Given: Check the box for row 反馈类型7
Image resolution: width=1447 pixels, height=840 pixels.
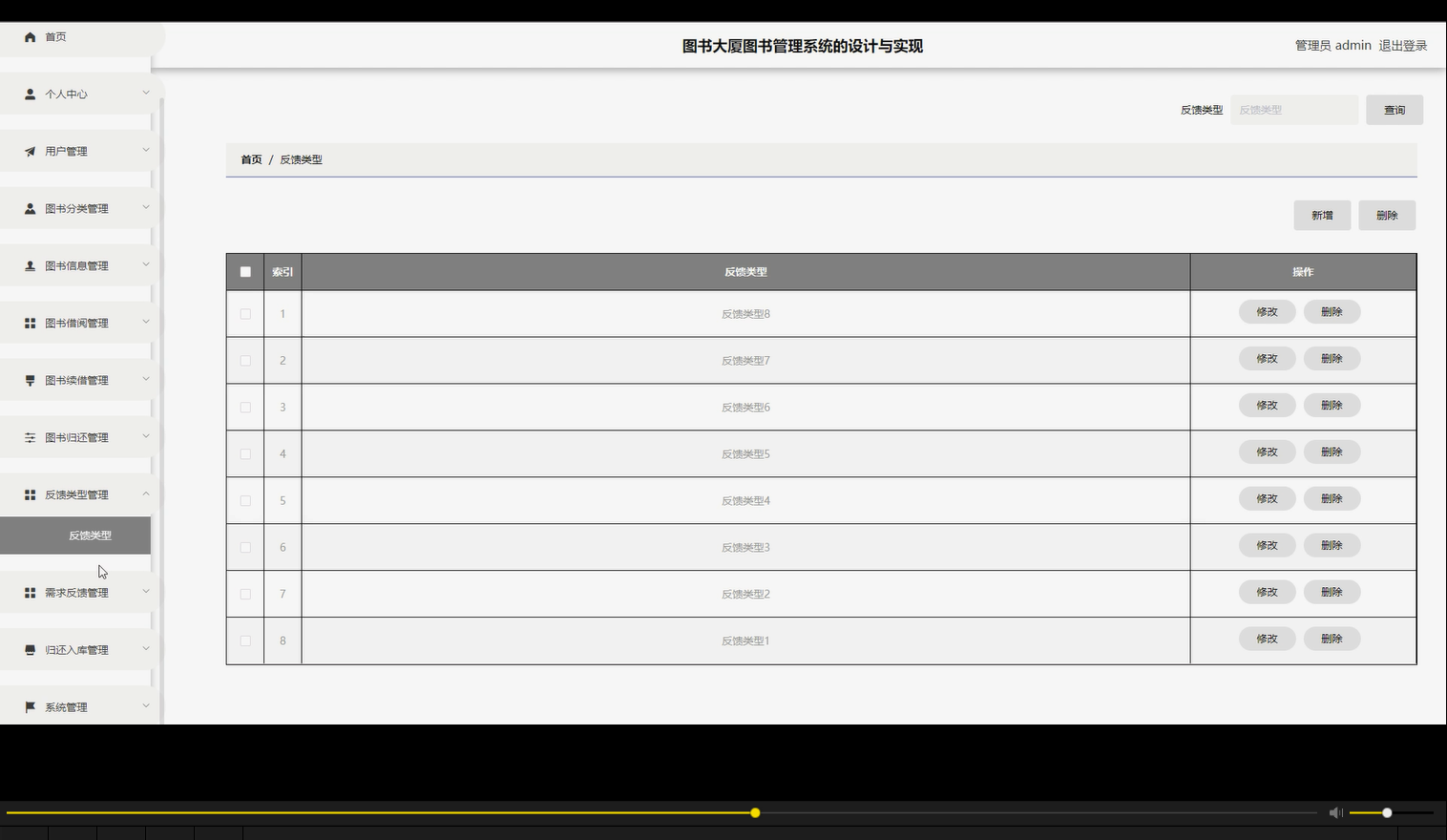Looking at the screenshot, I should coord(245,361).
